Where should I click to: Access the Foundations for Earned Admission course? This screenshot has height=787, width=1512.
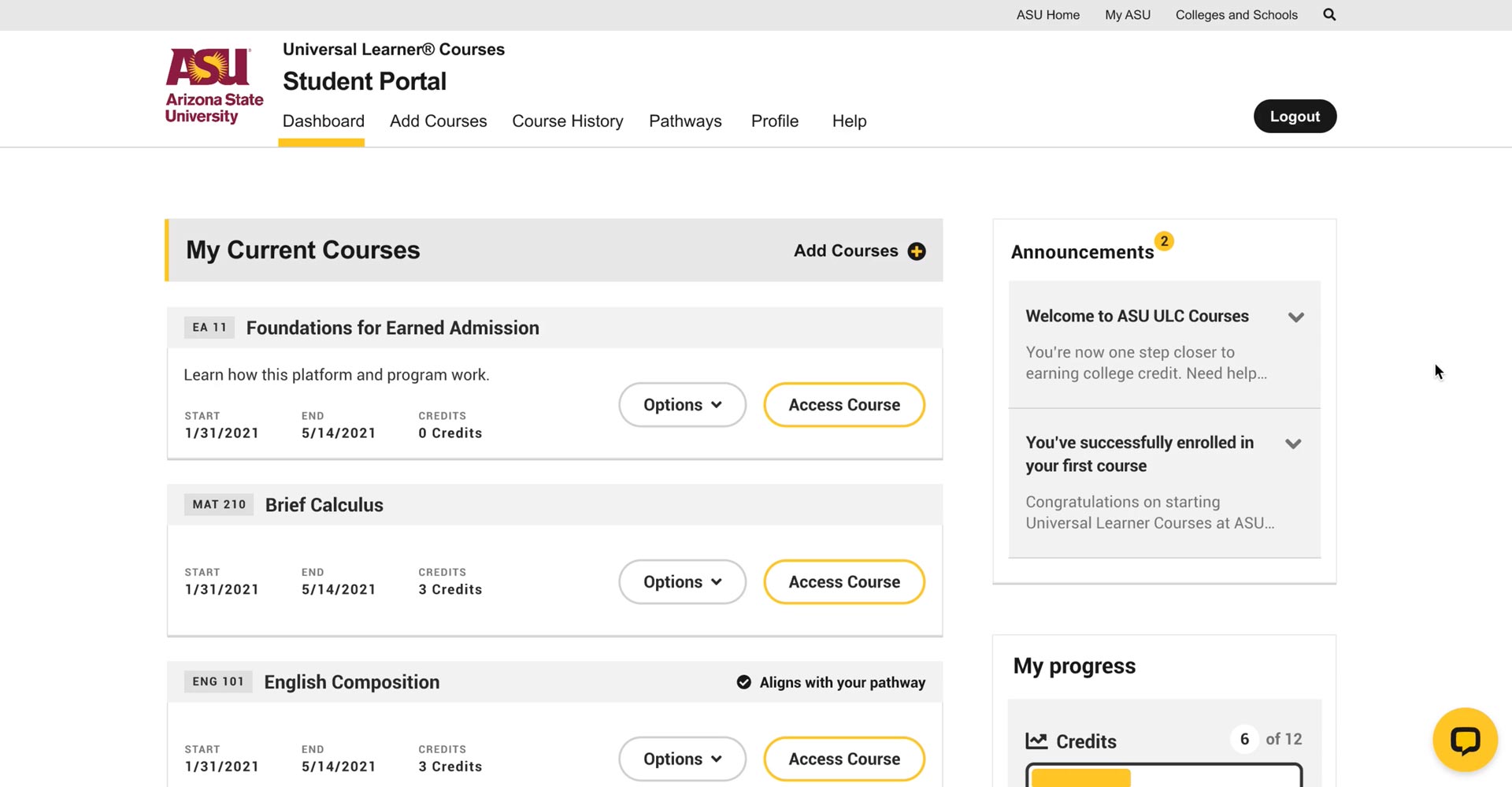[844, 405]
